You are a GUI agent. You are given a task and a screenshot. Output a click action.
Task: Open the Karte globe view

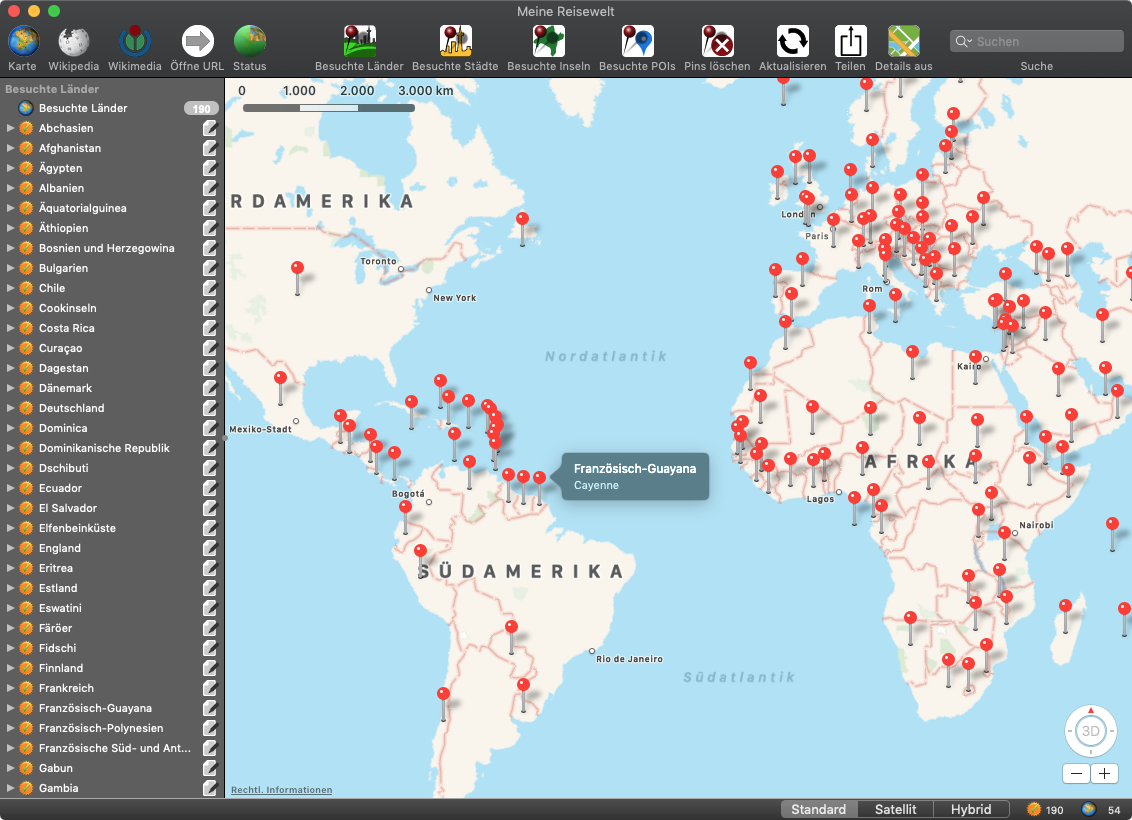(23, 42)
